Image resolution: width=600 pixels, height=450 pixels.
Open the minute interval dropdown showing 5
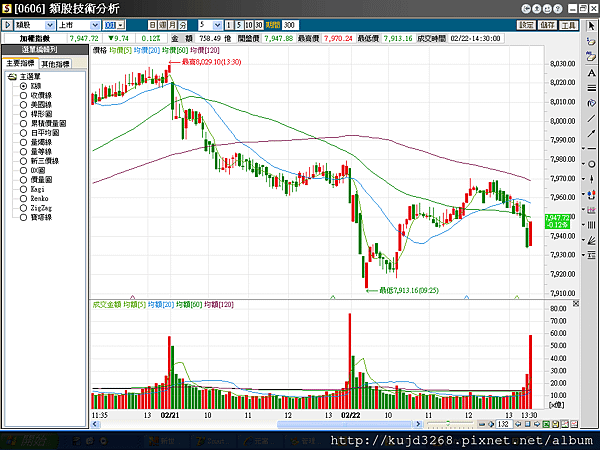[217, 25]
